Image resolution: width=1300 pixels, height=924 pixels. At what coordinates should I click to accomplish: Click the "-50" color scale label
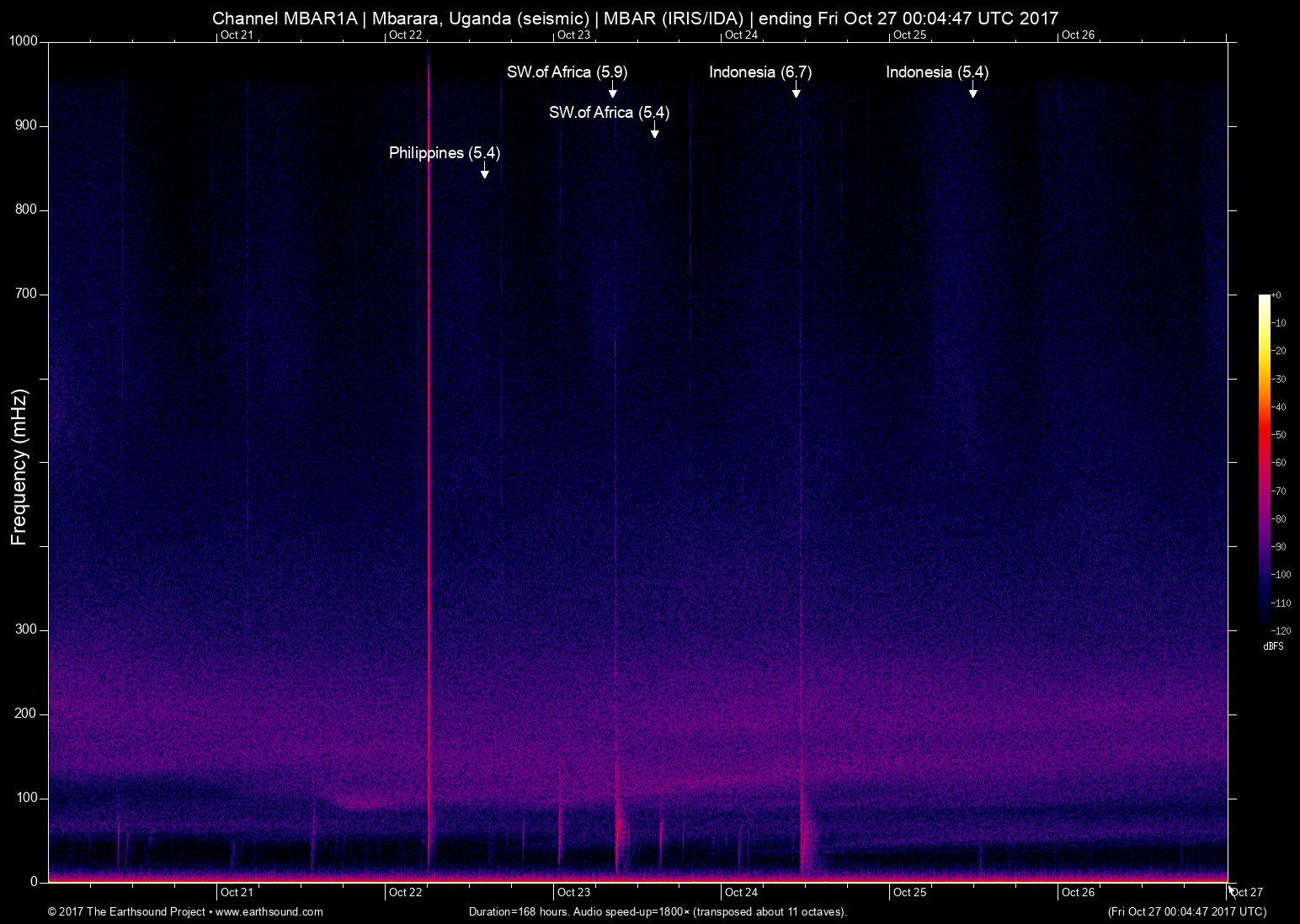click(1278, 435)
